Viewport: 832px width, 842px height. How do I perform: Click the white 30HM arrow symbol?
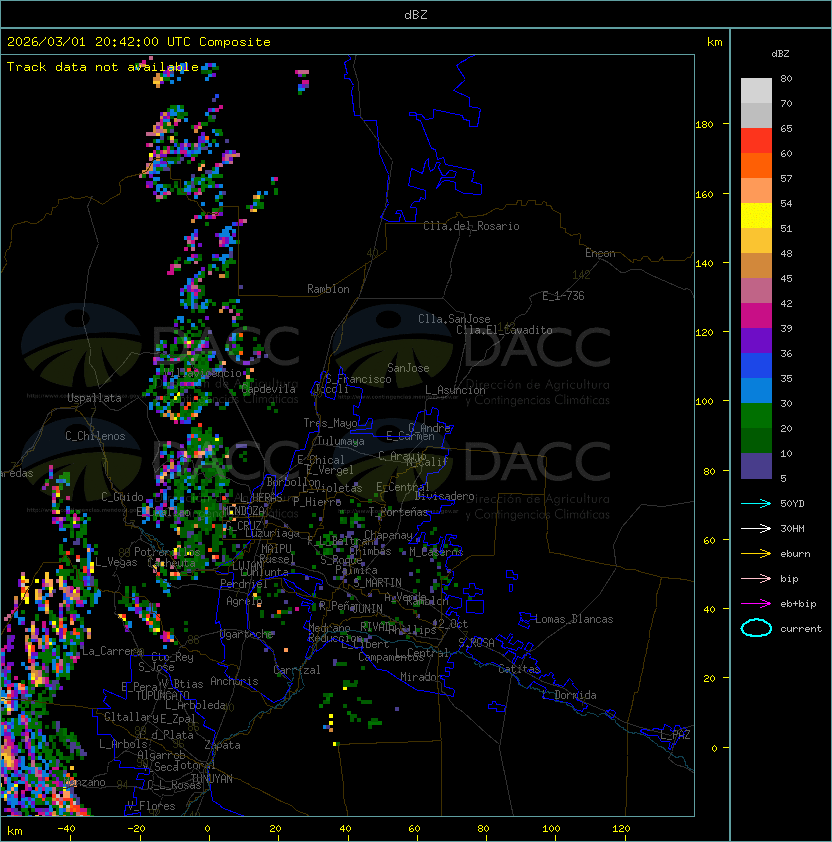(756, 528)
